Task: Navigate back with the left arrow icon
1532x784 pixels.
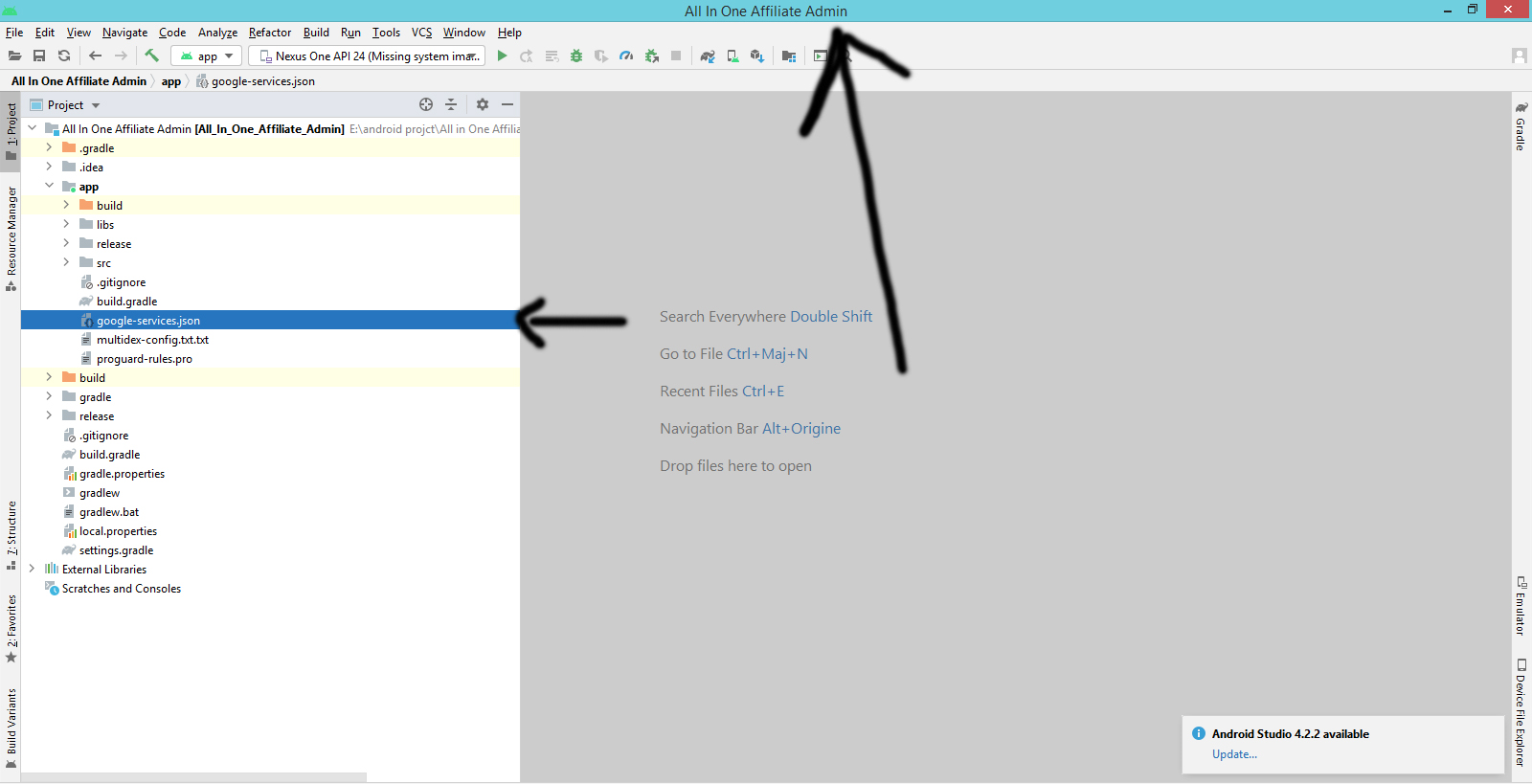Action: tap(95, 56)
